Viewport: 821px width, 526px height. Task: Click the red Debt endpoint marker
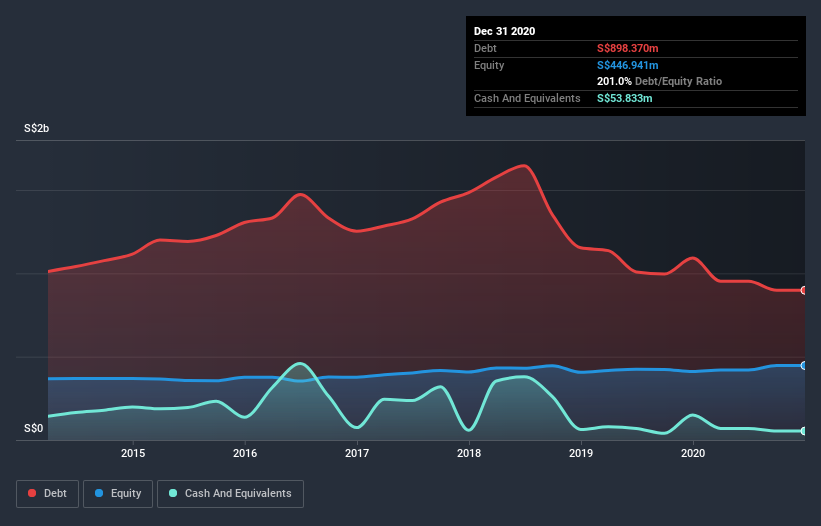[x=804, y=290]
